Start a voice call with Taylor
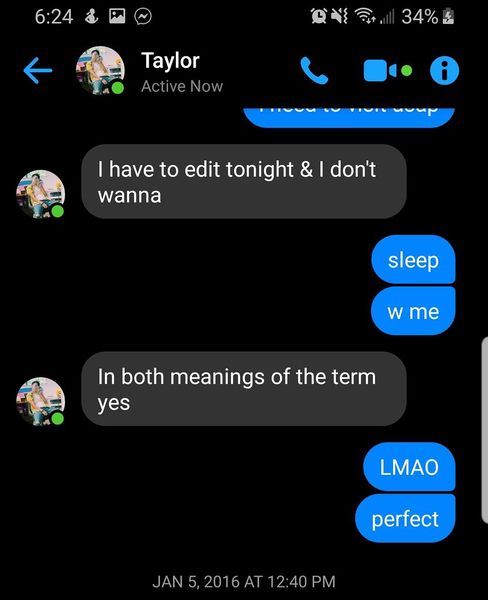488x600 pixels. coord(314,70)
